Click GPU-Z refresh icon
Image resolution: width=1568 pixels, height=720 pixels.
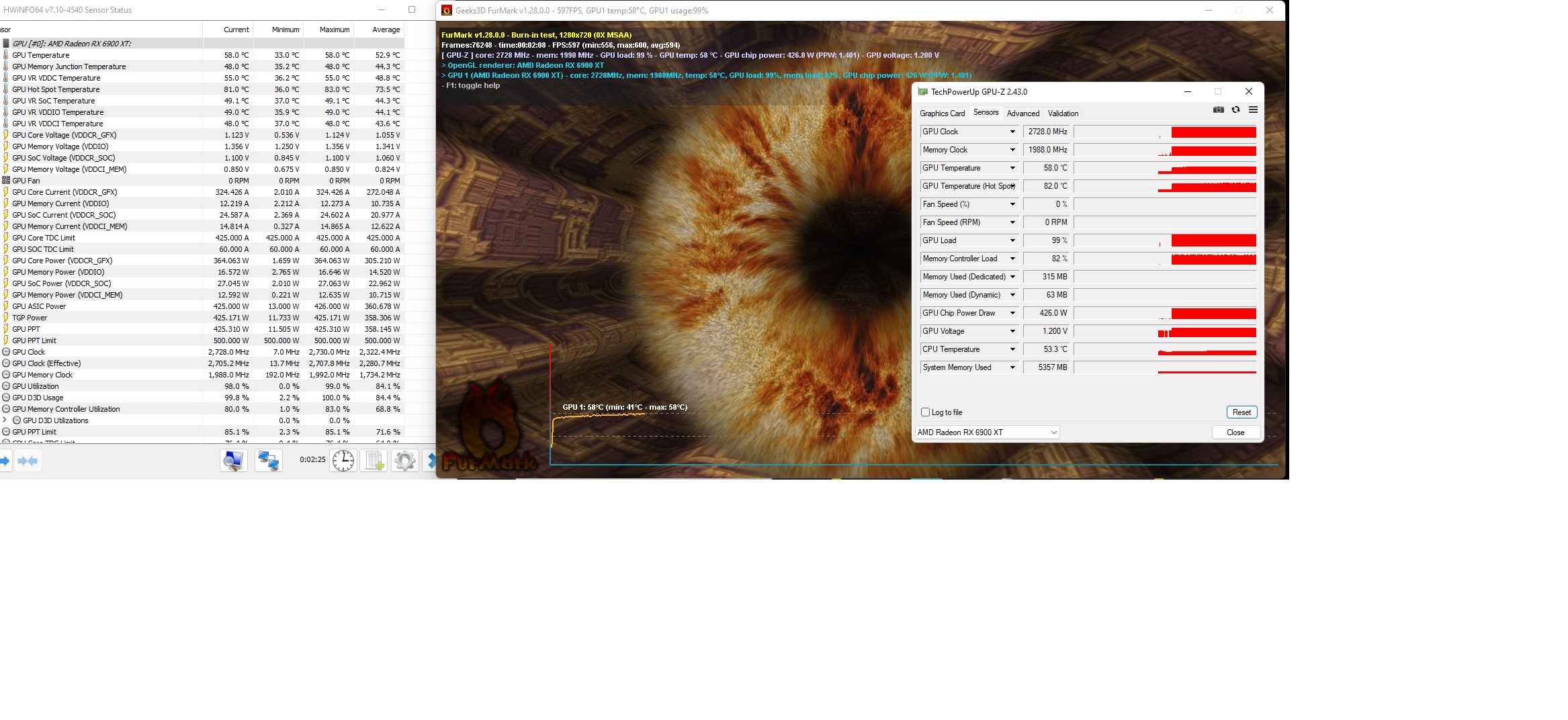[1235, 110]
